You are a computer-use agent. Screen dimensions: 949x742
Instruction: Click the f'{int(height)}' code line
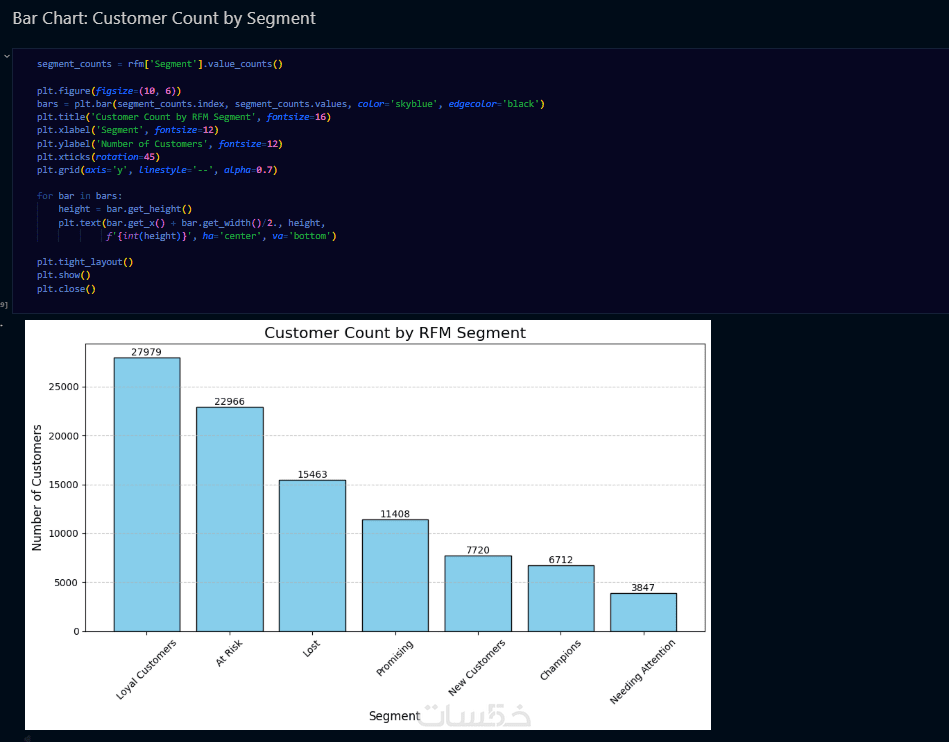(x=222, y=236)
